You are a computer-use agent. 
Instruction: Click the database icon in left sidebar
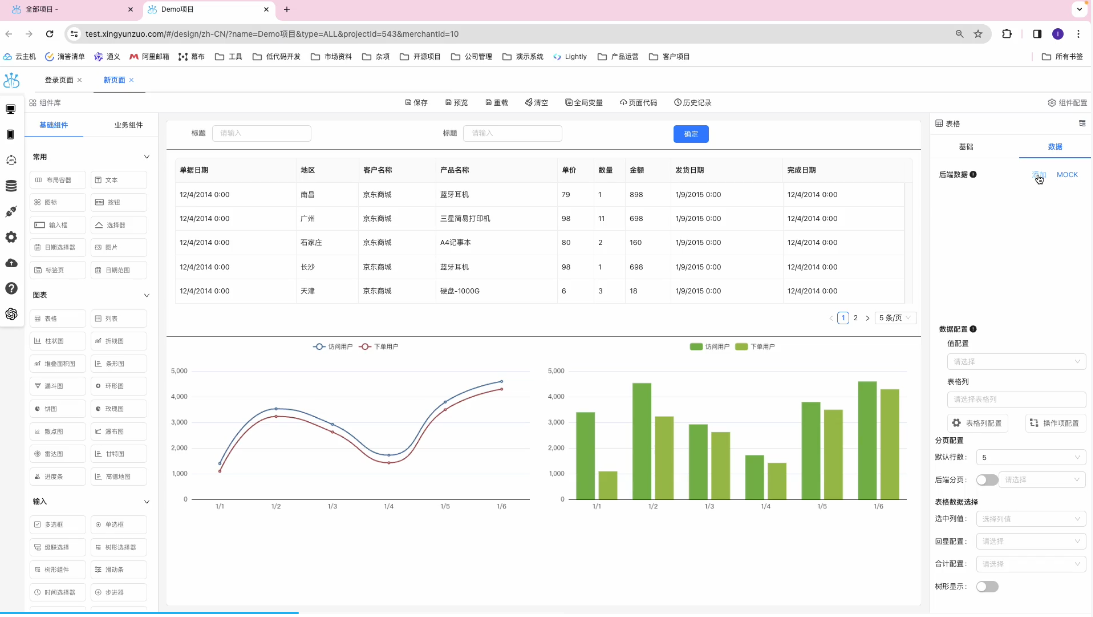tap(11, 185)
